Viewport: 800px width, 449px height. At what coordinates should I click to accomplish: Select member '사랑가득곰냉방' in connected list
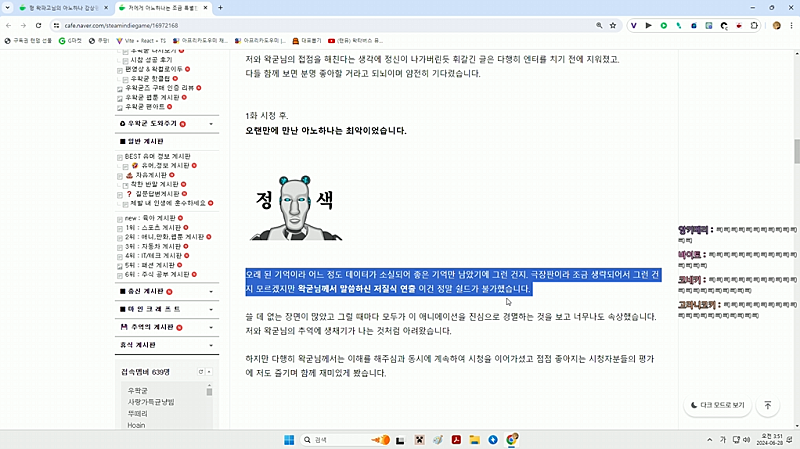(x=151, y=402)
